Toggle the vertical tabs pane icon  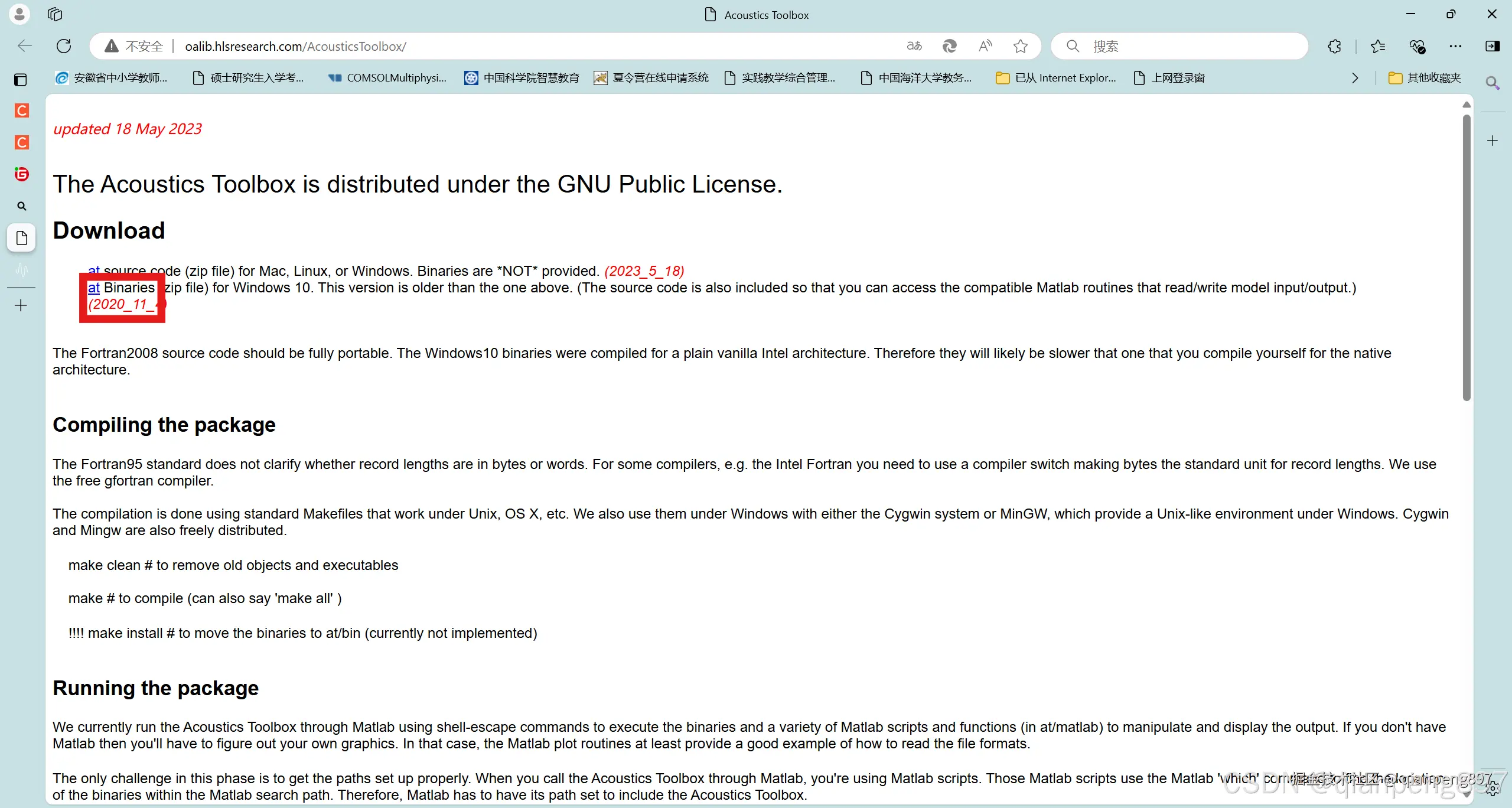(x=21, y=79)
